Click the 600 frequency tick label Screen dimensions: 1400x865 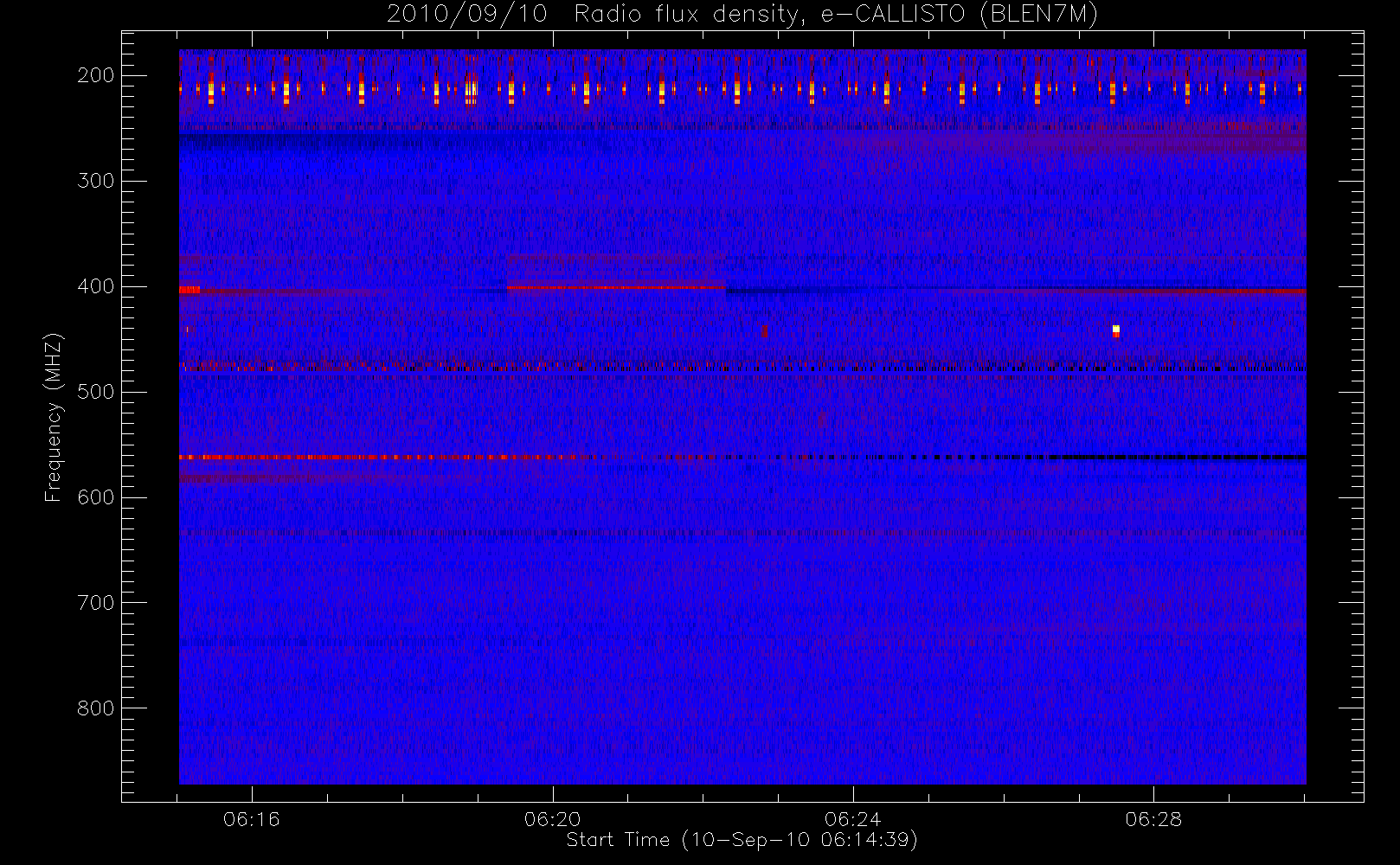[x=96, y=497]
